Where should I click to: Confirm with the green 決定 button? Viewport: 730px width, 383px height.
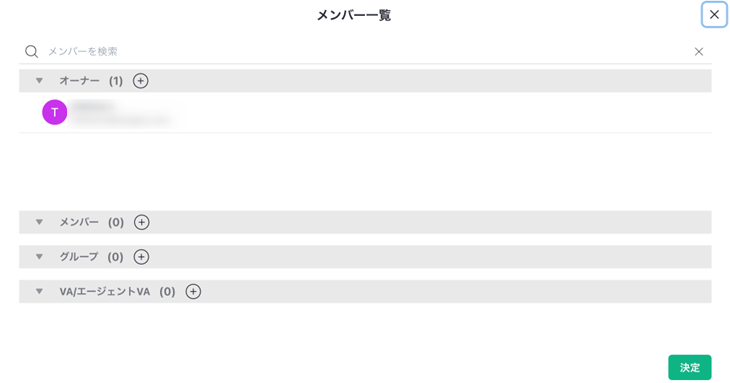pos(689,368)
